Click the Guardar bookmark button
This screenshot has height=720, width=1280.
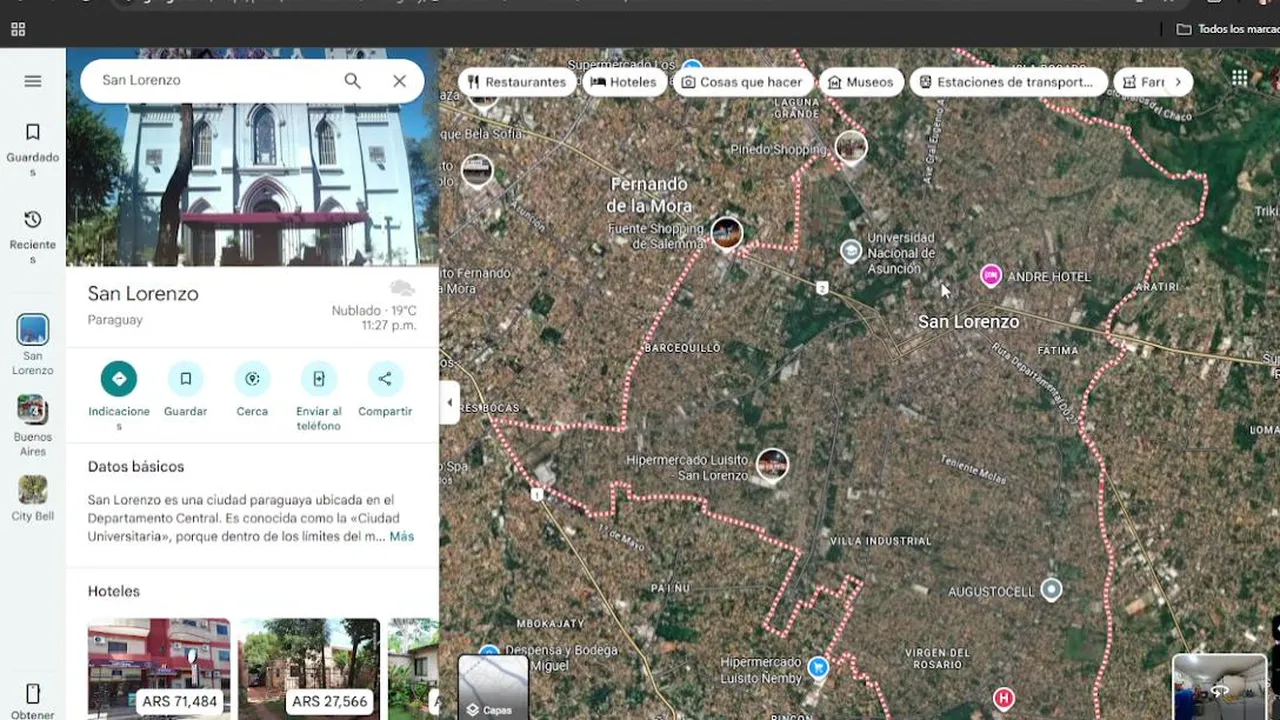(185, 378)
